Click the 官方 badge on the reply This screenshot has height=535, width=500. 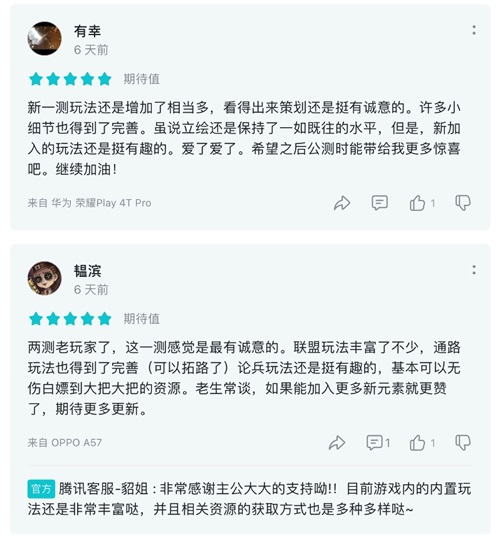pyautogui.click(x=41, y=489)
